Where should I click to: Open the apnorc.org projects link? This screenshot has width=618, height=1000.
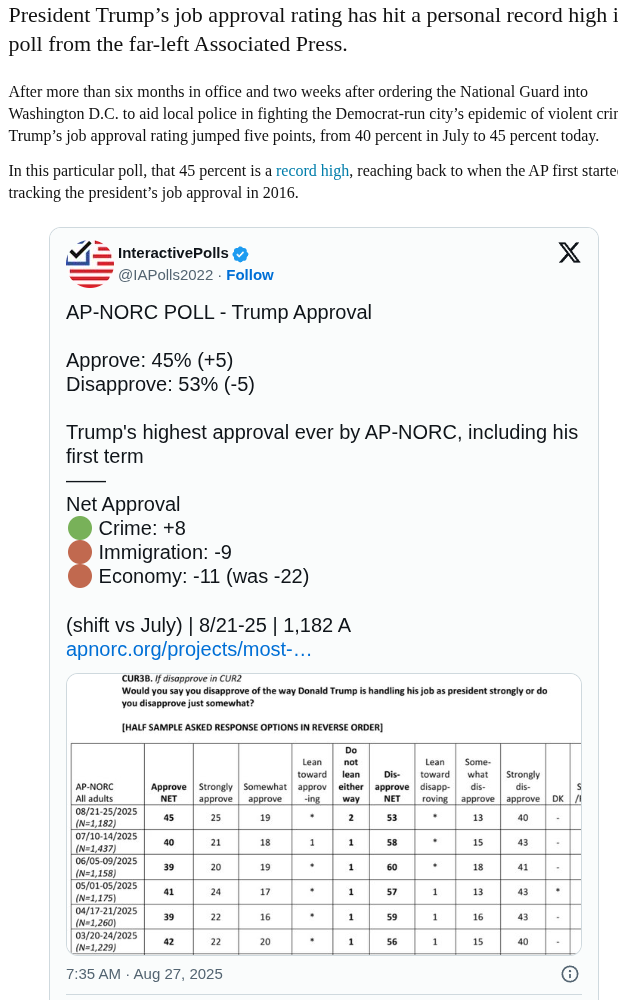[x=189, y=650]
